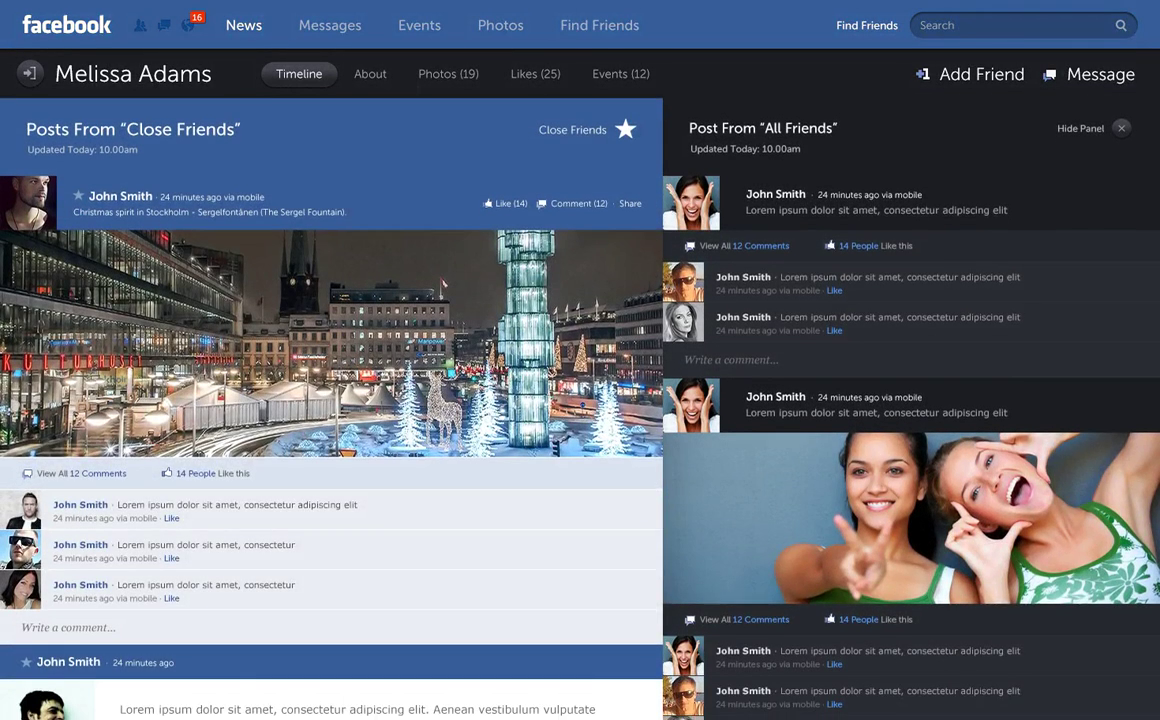Click the Search input field
This screenshot has width=1160, height=720.
[x=1010, y=25]
